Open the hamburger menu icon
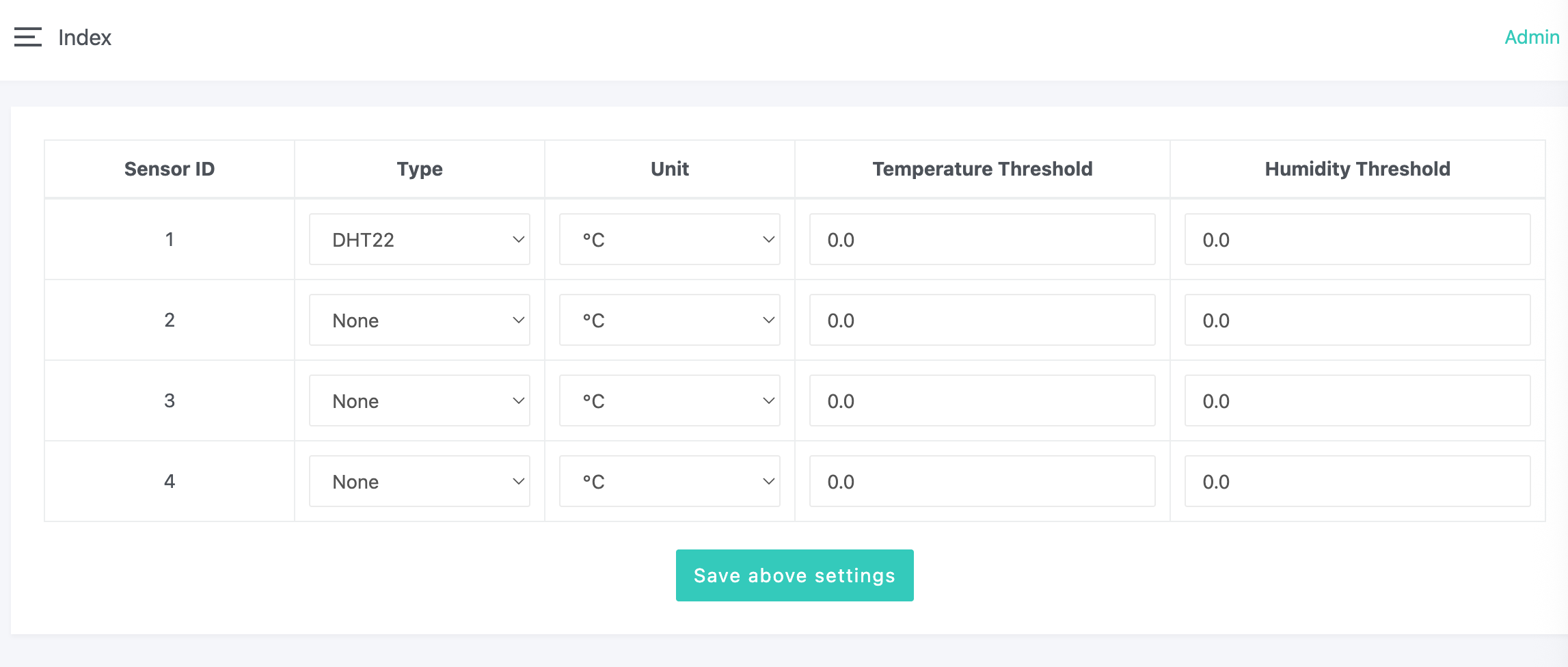The image size is (1568, 667). click(x=28, y=37)
